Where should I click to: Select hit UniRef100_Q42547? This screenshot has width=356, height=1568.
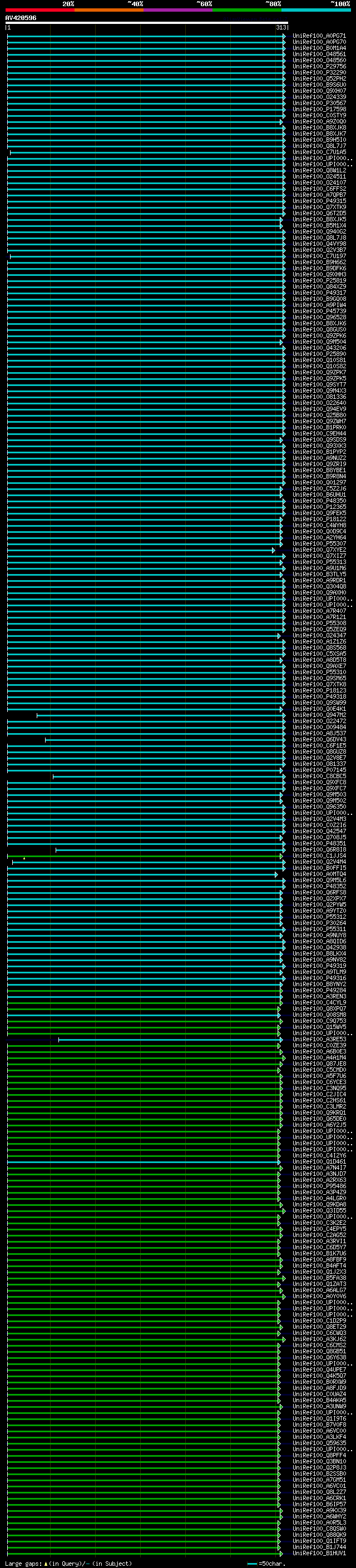319,832
